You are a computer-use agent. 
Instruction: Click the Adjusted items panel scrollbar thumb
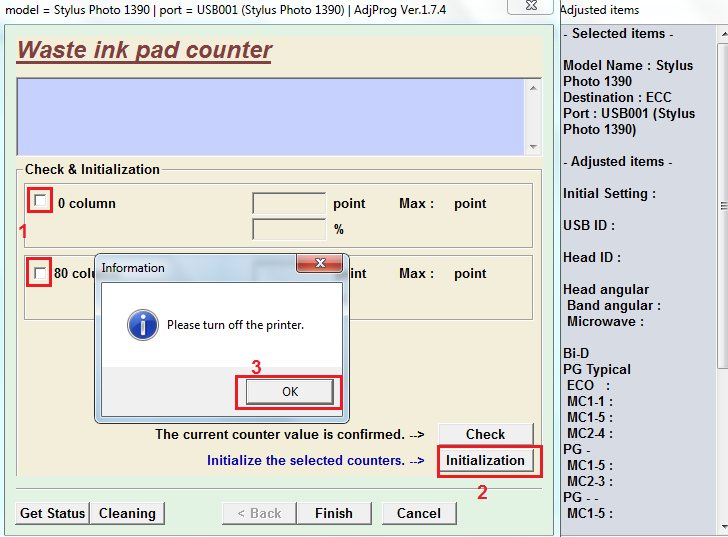[x=723, y=204]
